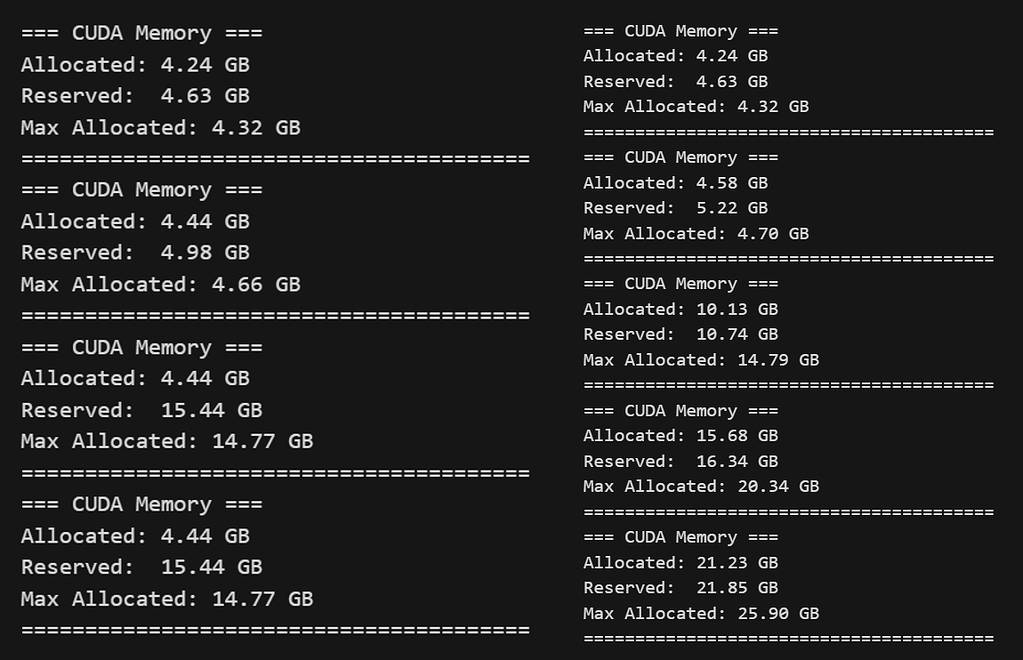Click the last 'Max Allocated: 14.77 GB' line
The image size is (1023, 660).
pyautogui.click(x=167, y=599)
